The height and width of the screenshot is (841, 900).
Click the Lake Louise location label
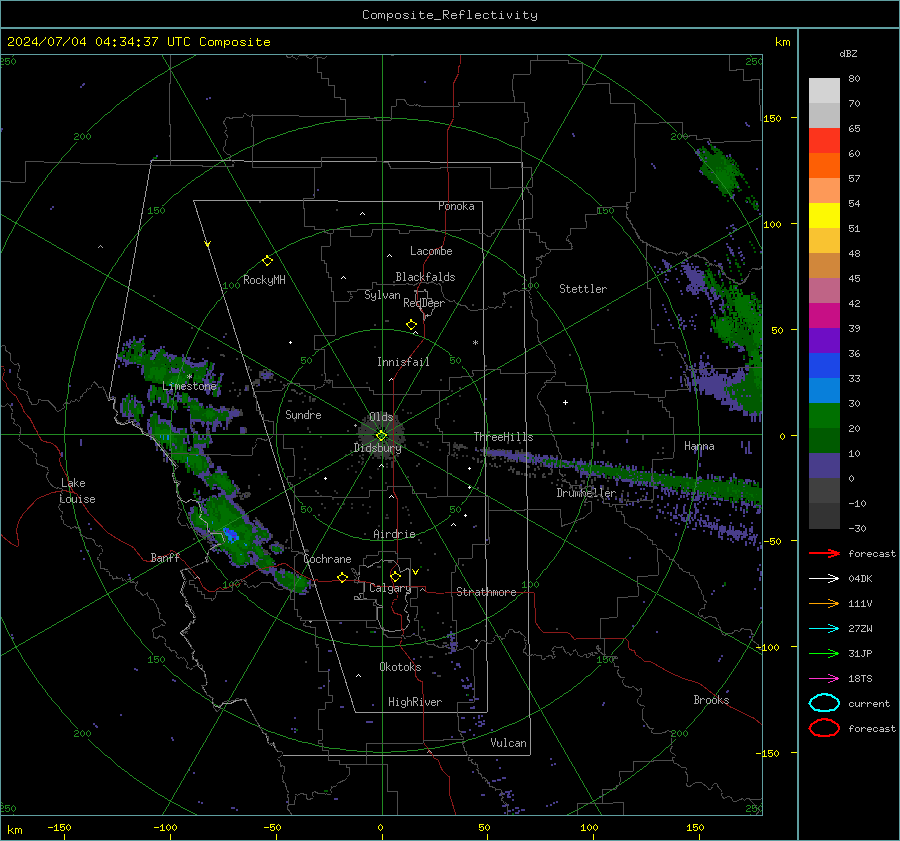click(x=77, y=491)
